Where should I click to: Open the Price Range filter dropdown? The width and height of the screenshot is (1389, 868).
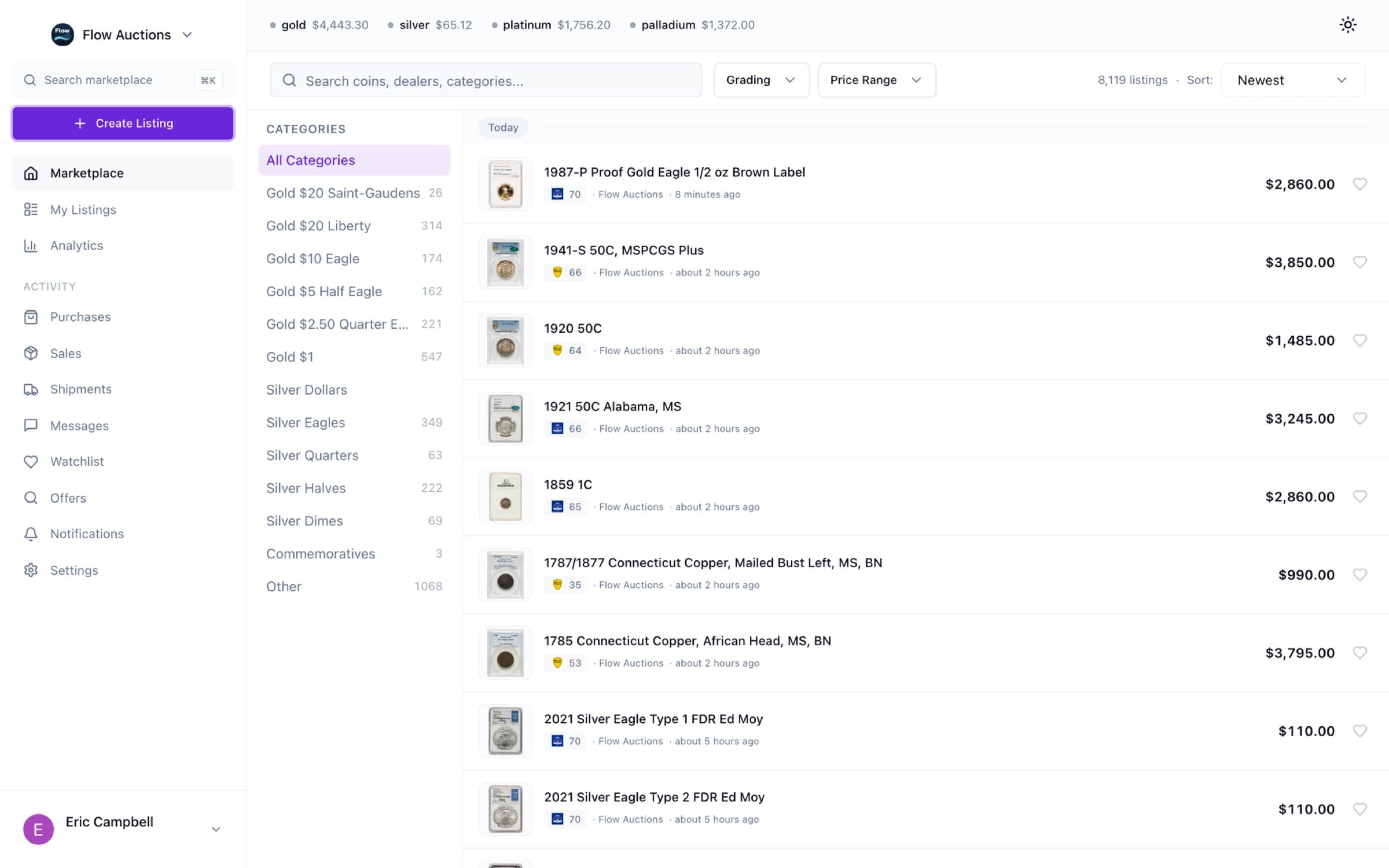[876, 80]
